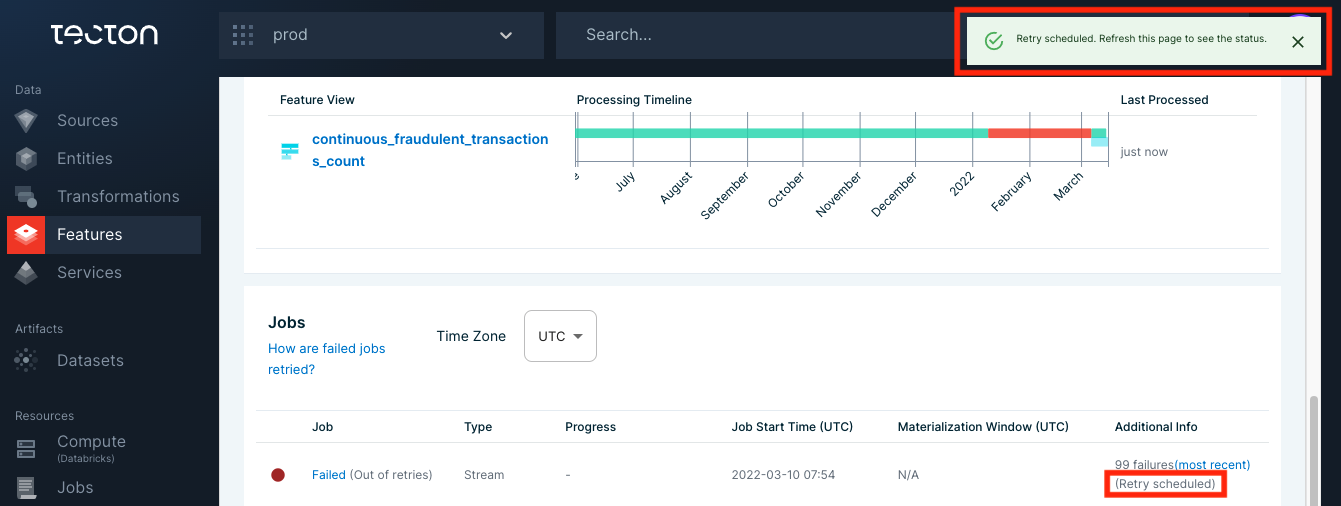1341x506 pixels.
Task: Click the red failed segment in timeline
Action: (1038, 133)
